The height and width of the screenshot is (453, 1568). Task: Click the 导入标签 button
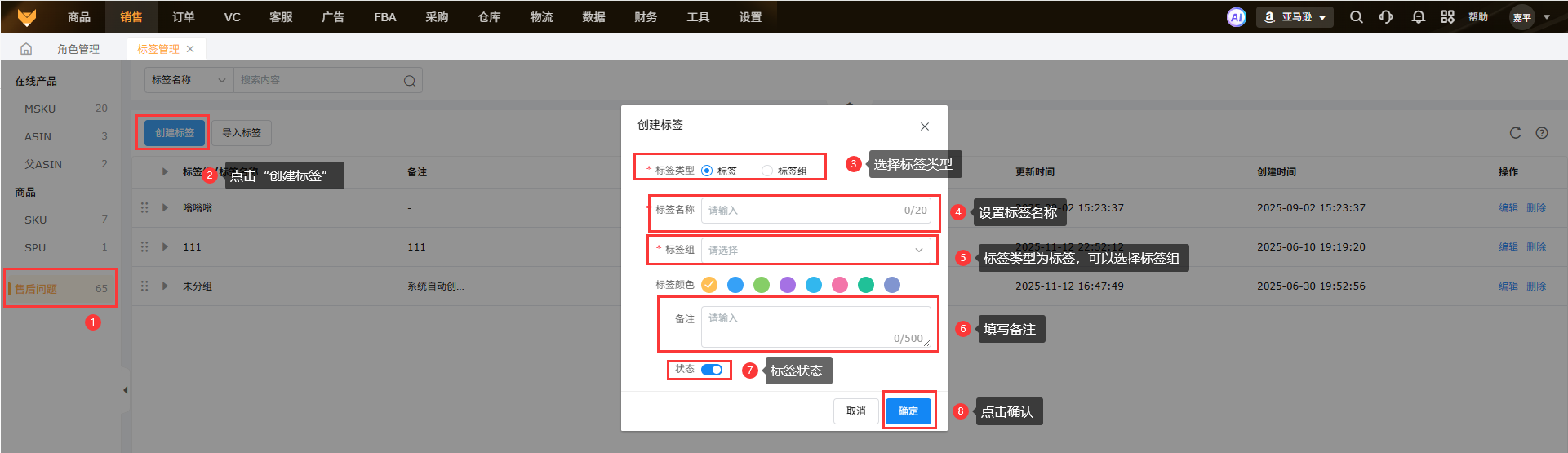coord(242,132)
